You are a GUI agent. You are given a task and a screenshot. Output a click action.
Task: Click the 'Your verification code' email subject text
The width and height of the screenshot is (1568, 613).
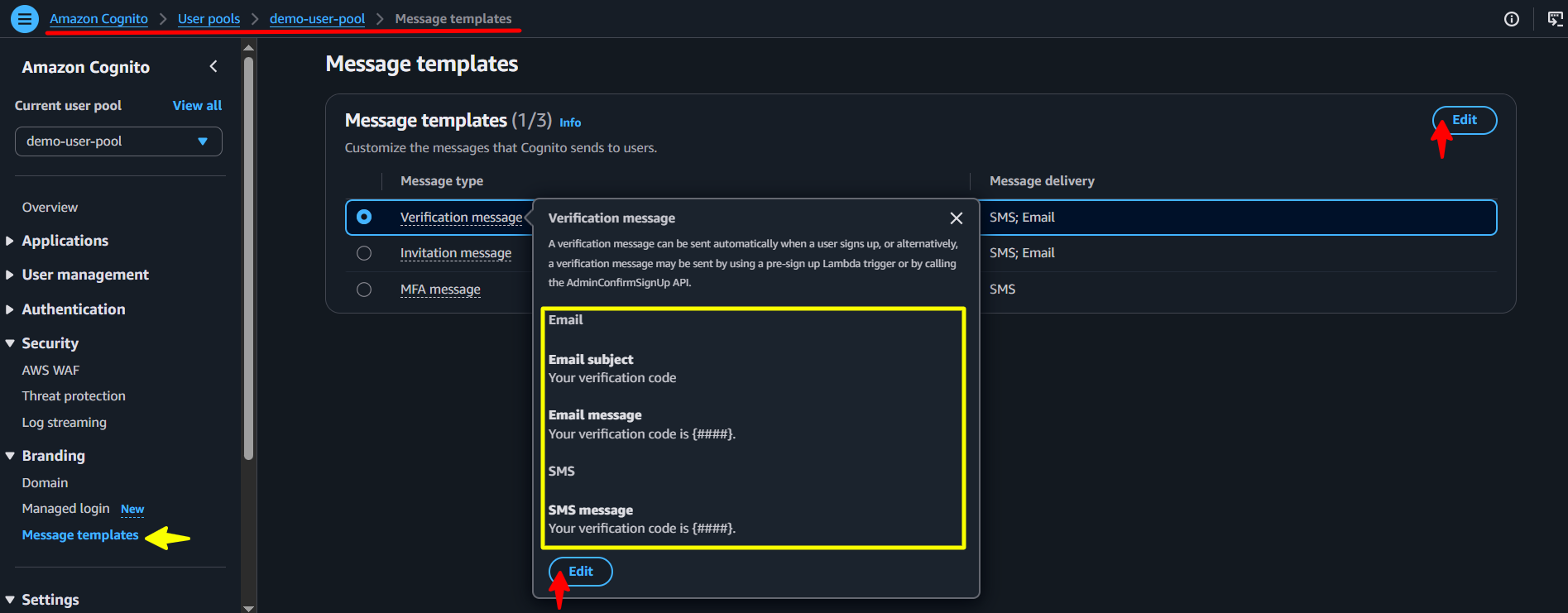coord(612,378)
